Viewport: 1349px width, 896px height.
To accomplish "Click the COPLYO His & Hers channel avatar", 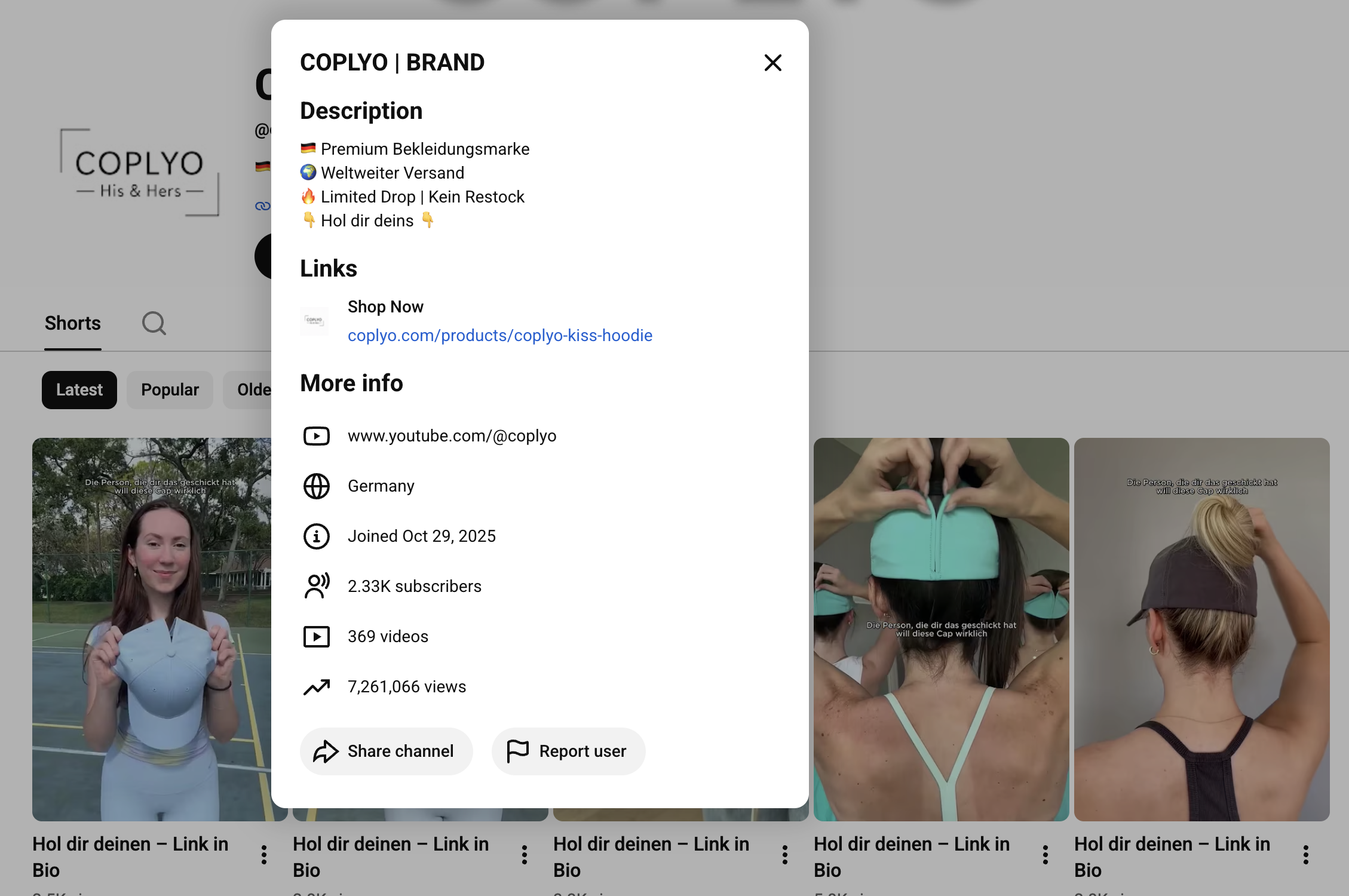I will coord(139,172).
